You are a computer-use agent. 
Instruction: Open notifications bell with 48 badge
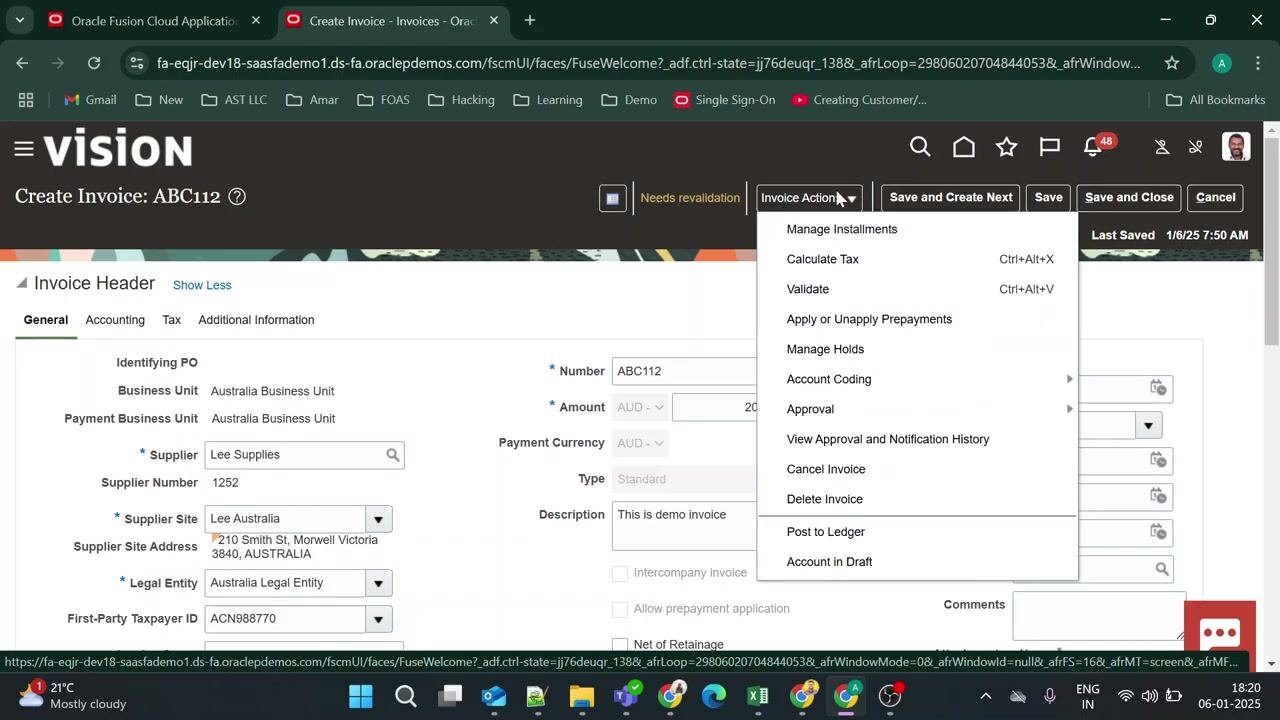(1095, 146)
